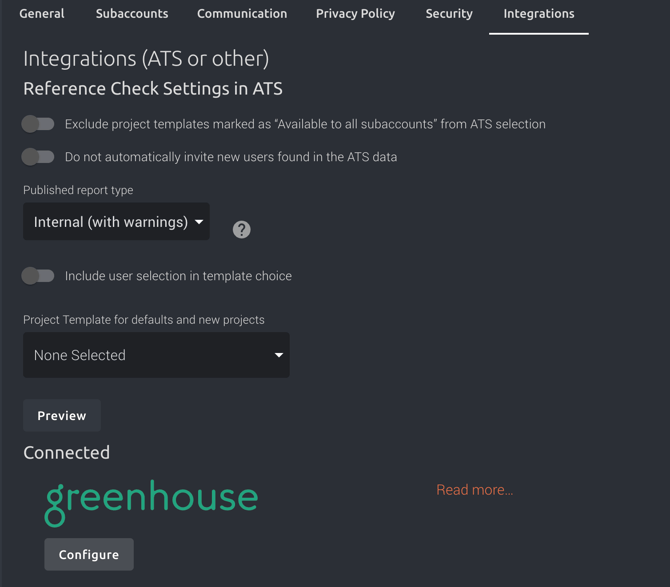The image size is (670, 587).
Task: Switch to the Subaccounts tab
Action: pos(132,14)
